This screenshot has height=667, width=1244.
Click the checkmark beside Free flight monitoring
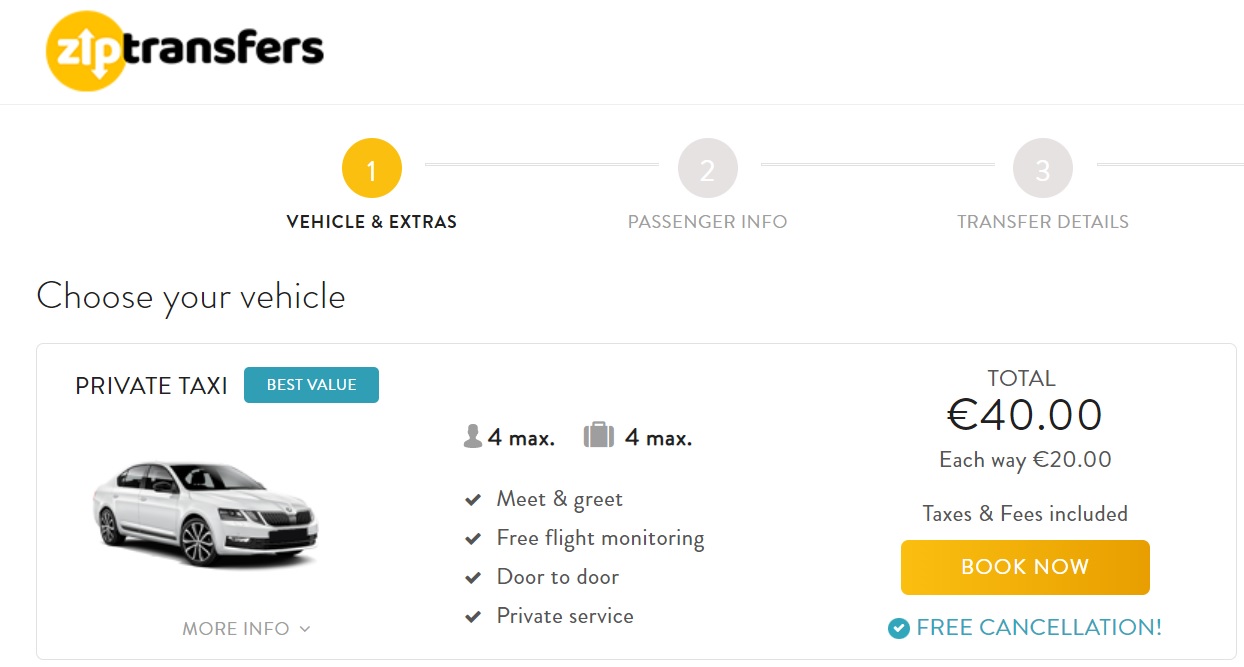[x=473, y=539]
